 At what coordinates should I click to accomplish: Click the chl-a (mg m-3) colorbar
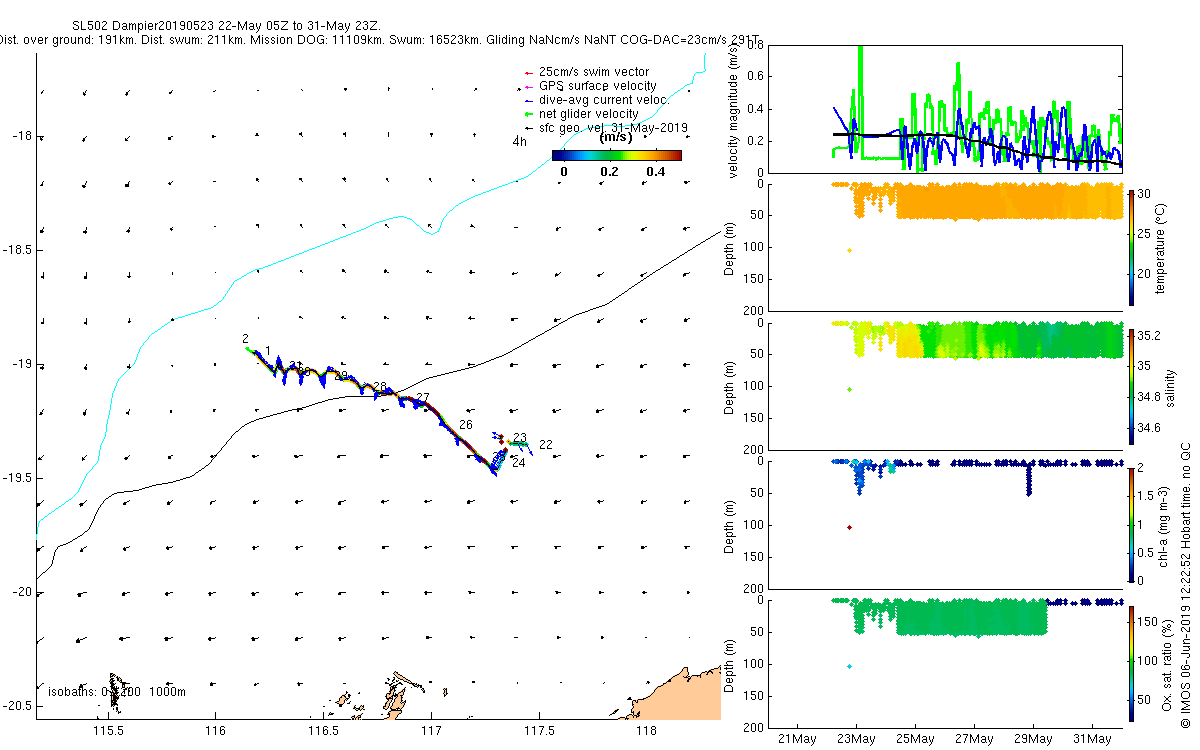[1131, 523]
